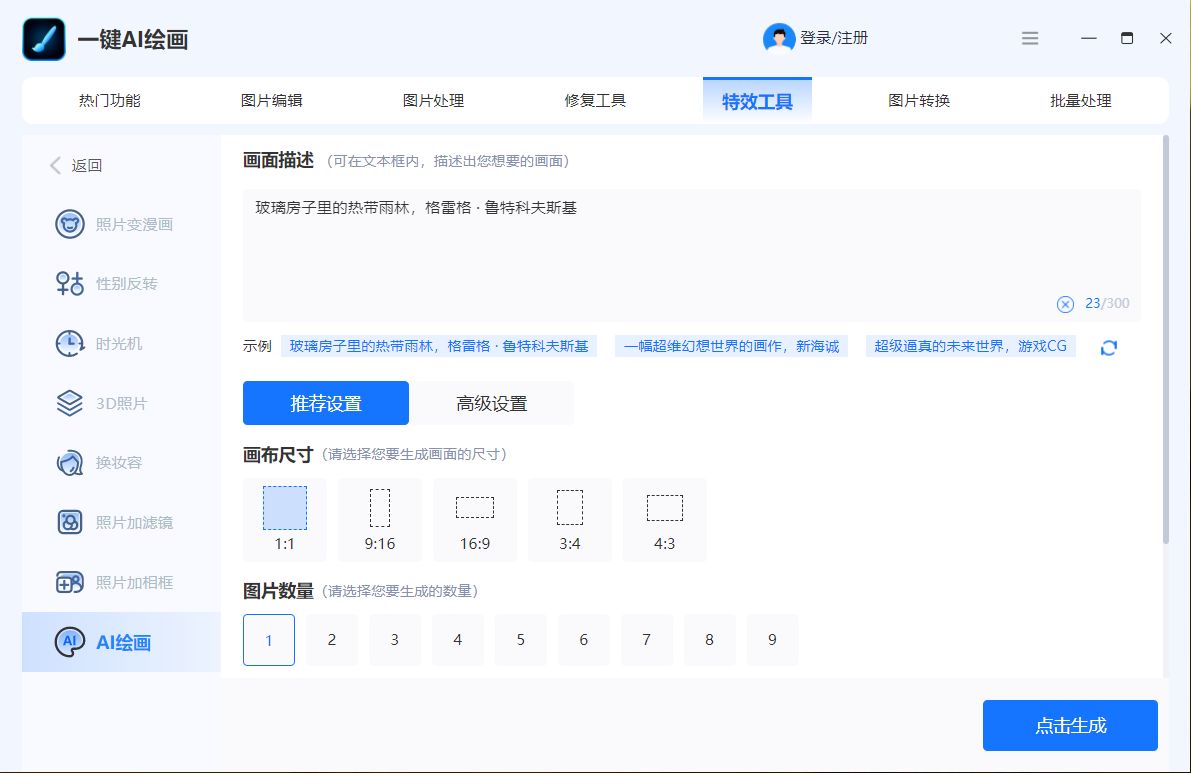Switch to 高级设置 tab
1191x773 pixels.
tap(491, 403)
